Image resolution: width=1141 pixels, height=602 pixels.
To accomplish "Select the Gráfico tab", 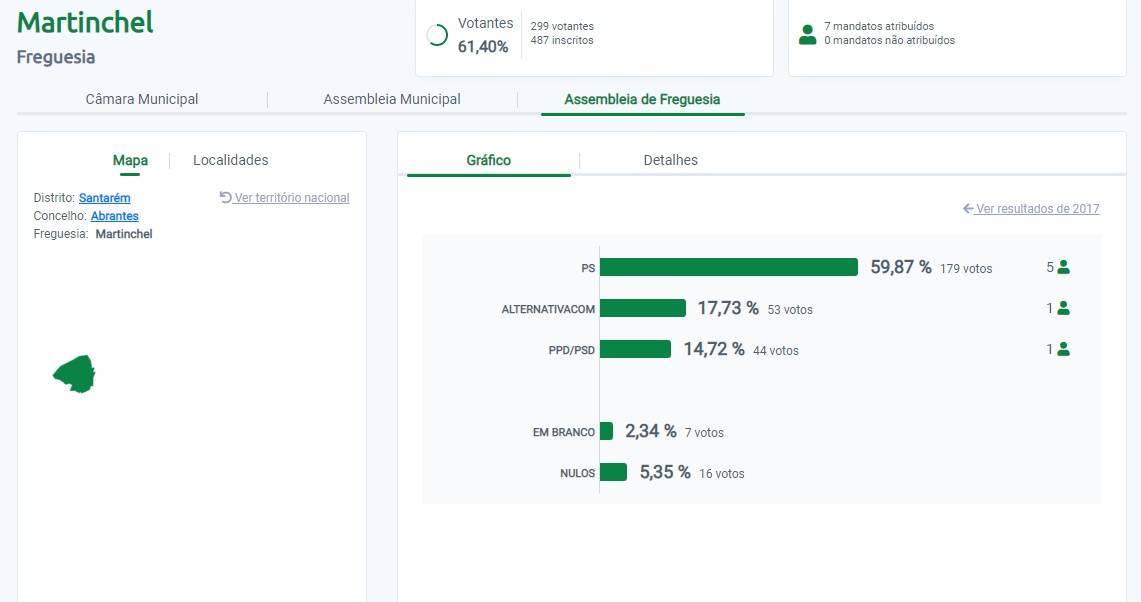I will (488, 160).
